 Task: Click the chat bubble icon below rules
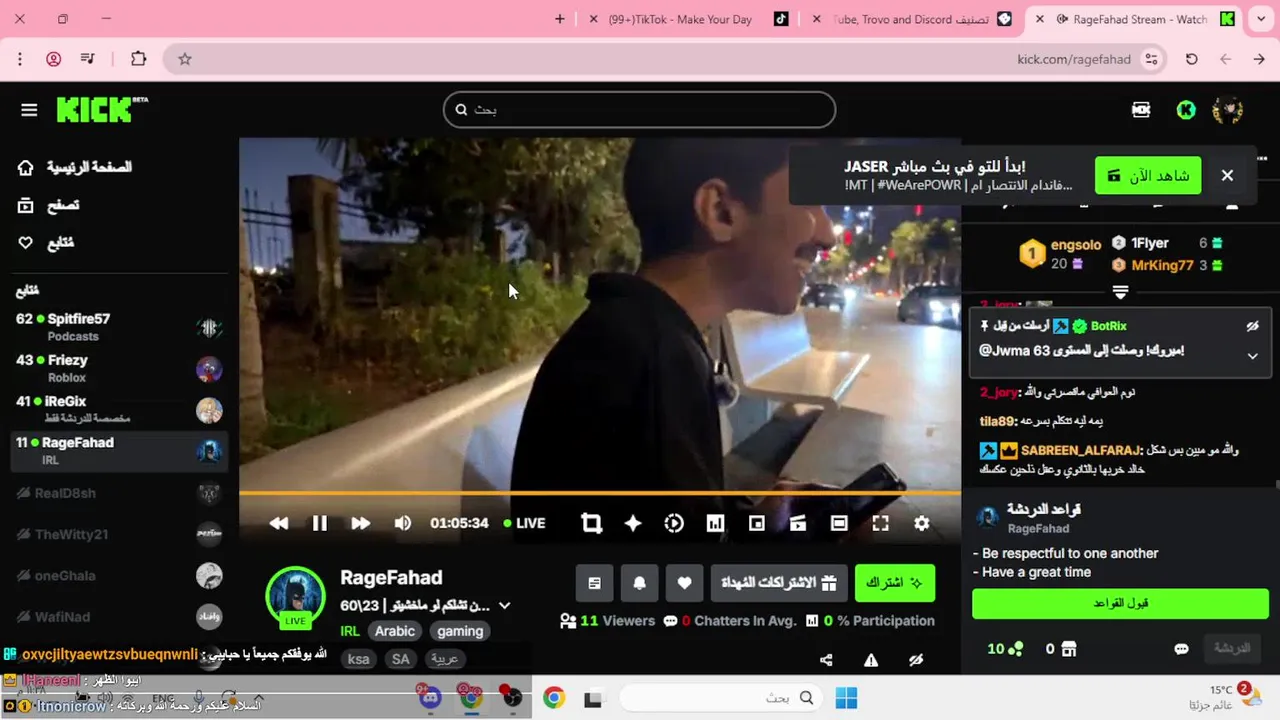[x=1181, y=649]
